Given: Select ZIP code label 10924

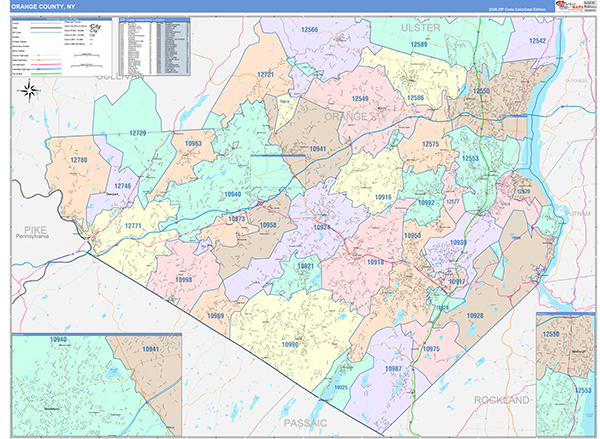Looking at the screenshot, I should point(322,227).
